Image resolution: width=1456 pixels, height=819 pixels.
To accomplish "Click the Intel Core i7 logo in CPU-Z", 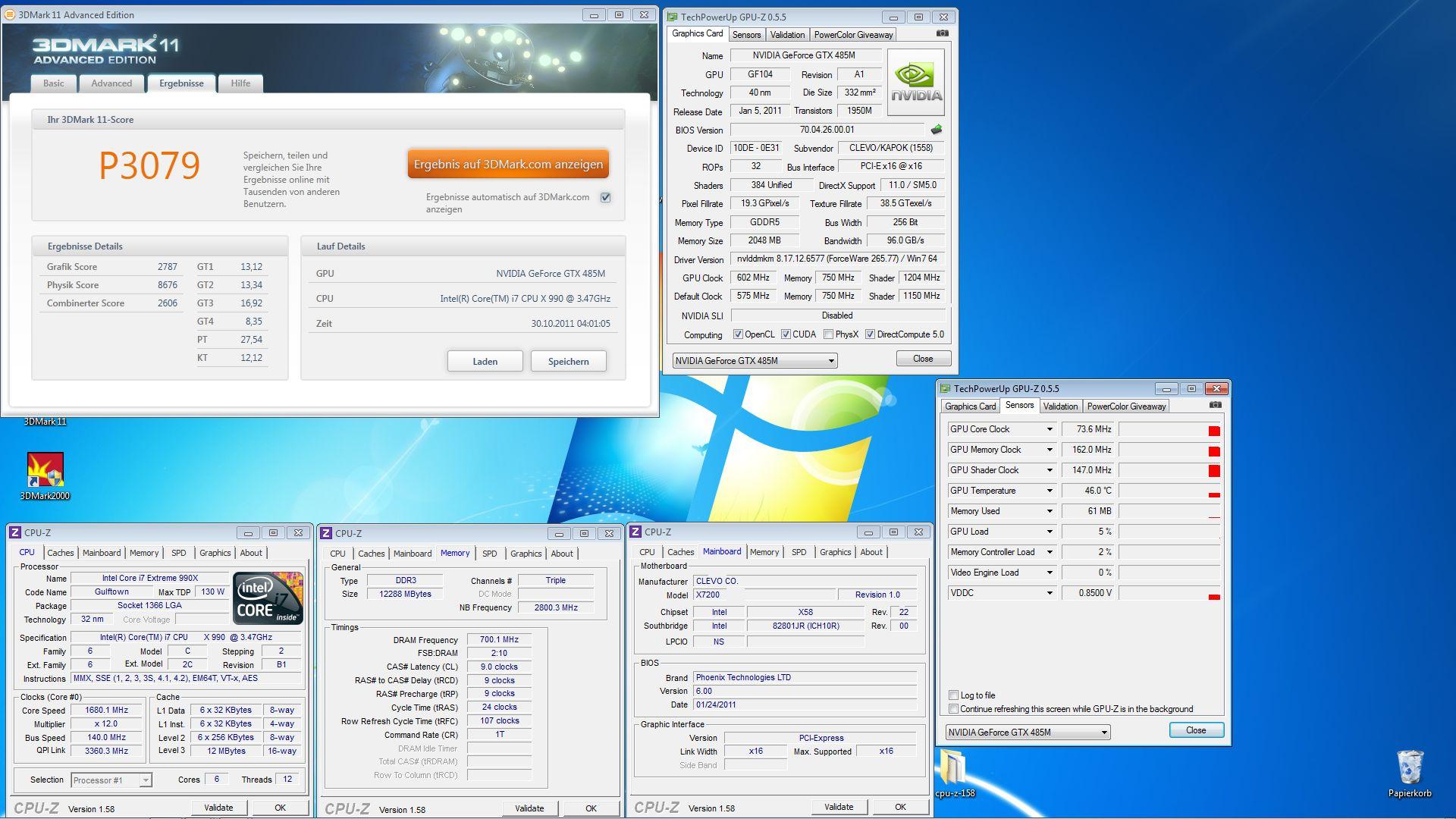I will tap(268, 598).
